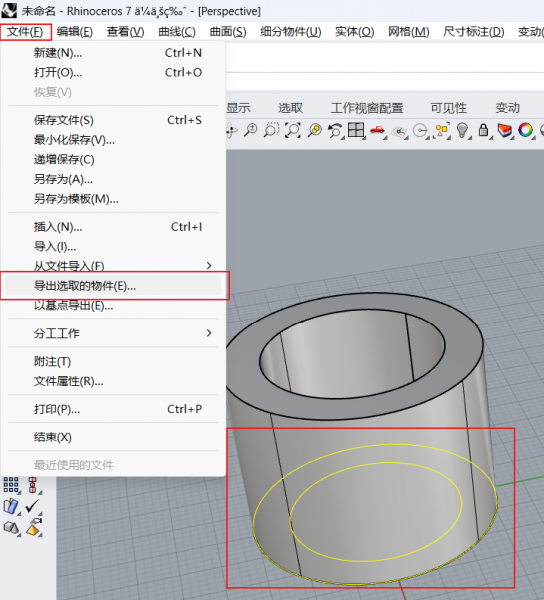
Task: Click the orange pyramid mesh tool icon
Action: (34, 528)
